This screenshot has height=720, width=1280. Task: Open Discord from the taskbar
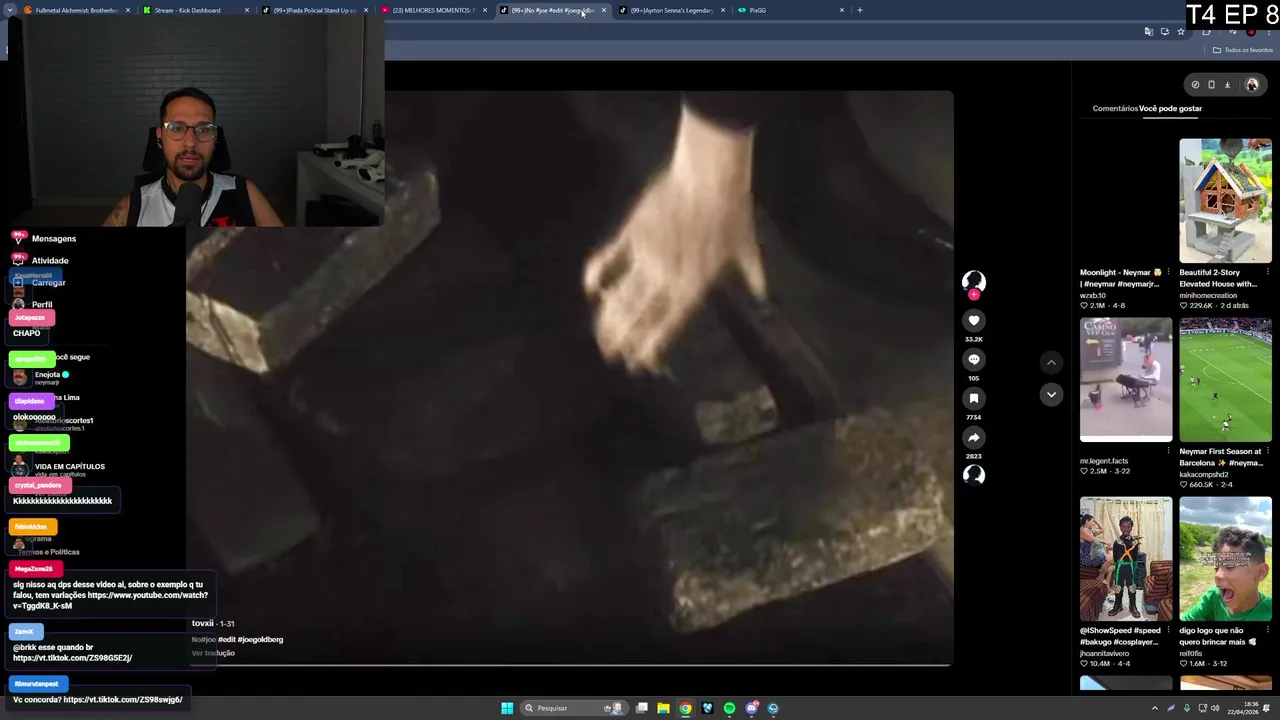(751, 708)
